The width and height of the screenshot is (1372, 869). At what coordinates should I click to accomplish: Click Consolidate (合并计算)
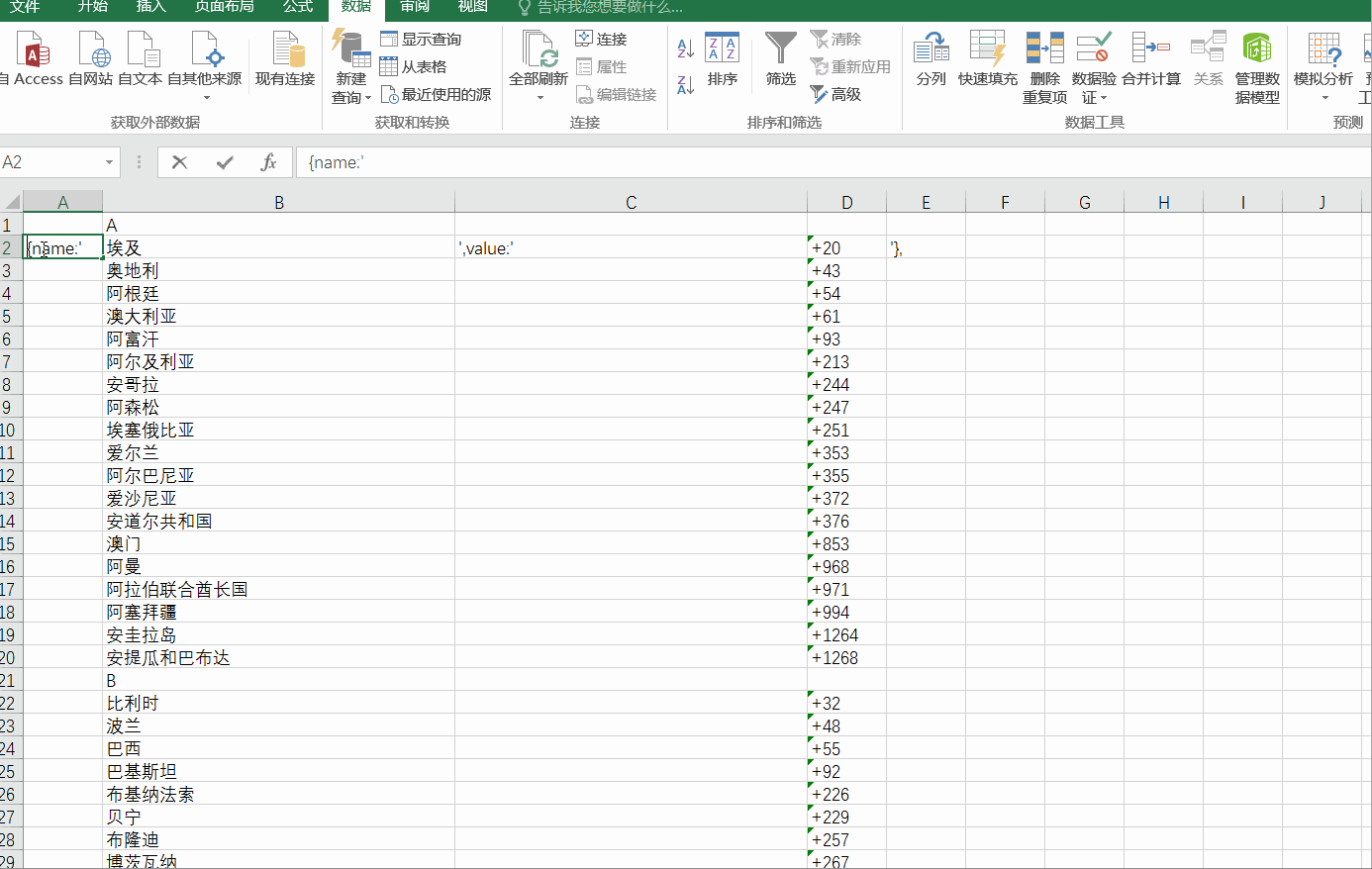[x=1151, y=59]
